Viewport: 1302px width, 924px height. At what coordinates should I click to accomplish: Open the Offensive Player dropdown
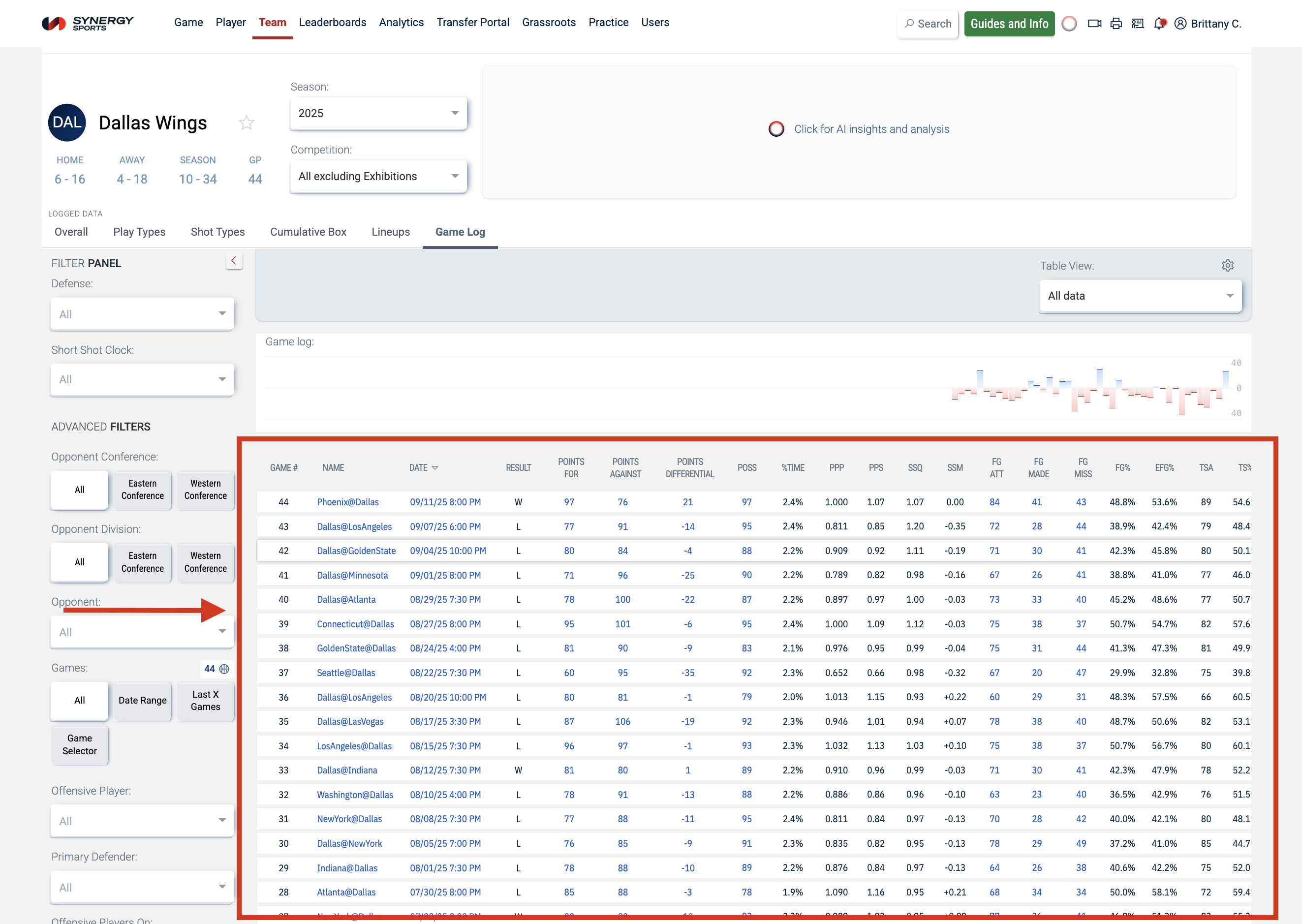click(142, 821)
